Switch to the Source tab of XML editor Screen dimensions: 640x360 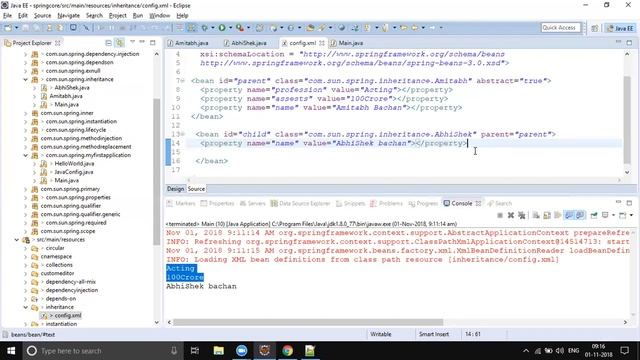(x=196, y=189)
